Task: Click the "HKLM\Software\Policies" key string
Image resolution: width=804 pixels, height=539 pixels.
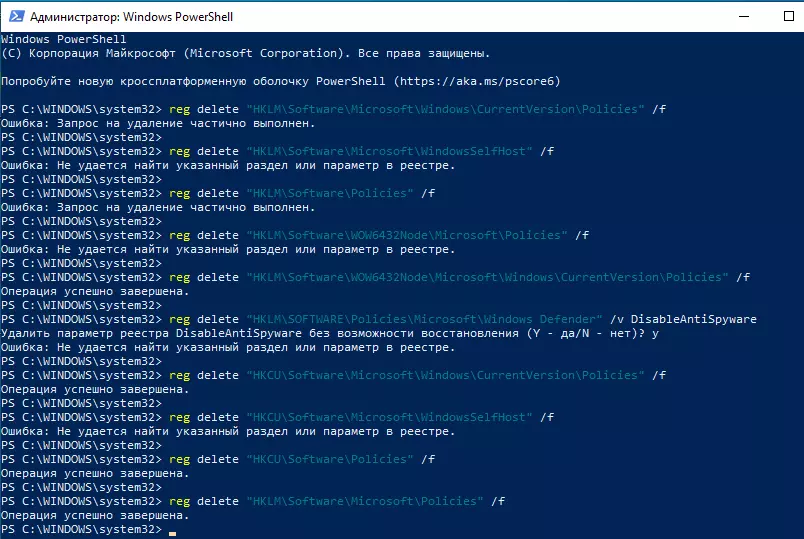Action: pyautogui.click(x=328, y=193)
